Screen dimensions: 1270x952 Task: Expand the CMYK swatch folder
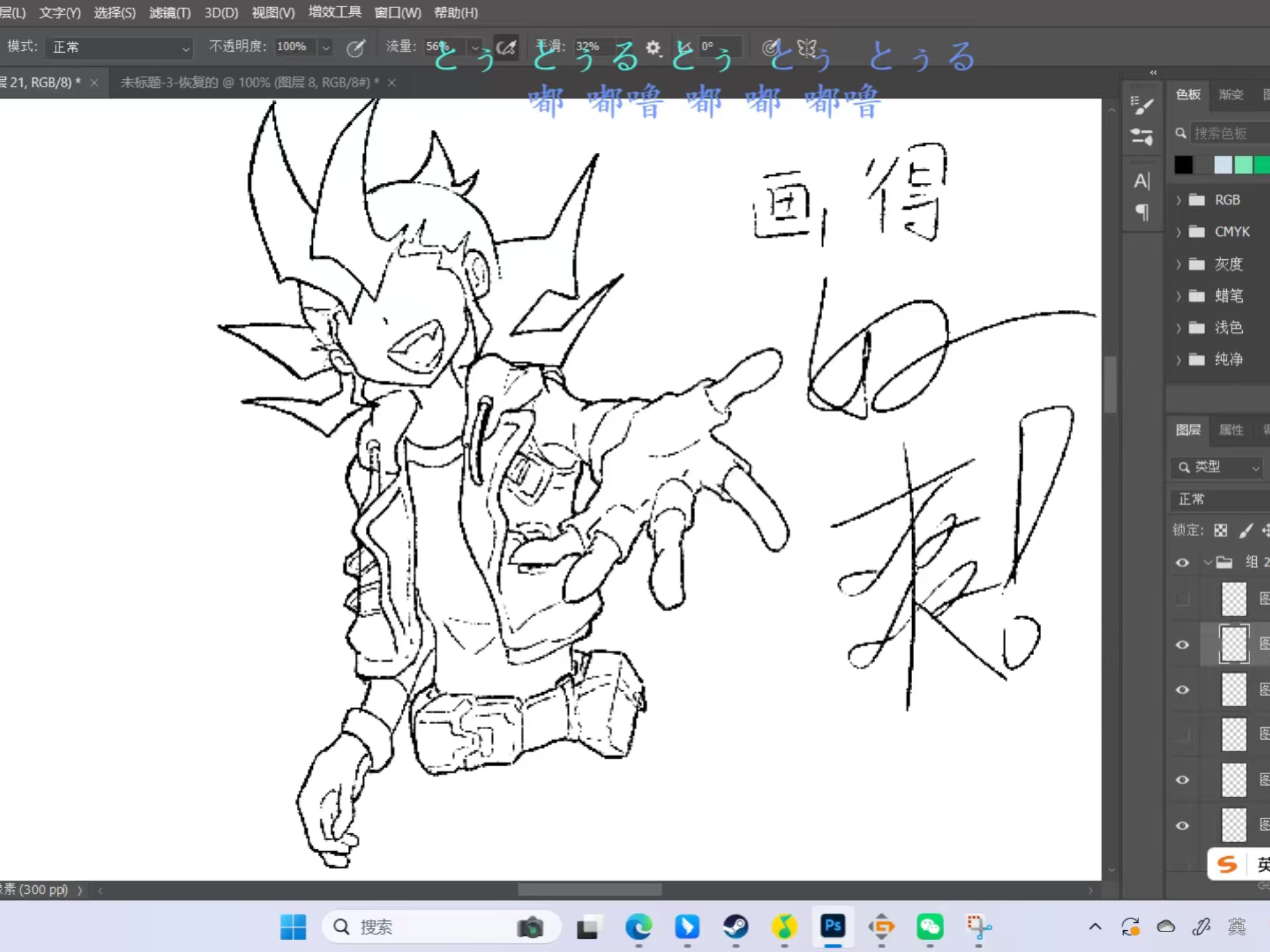(1179, 232)
